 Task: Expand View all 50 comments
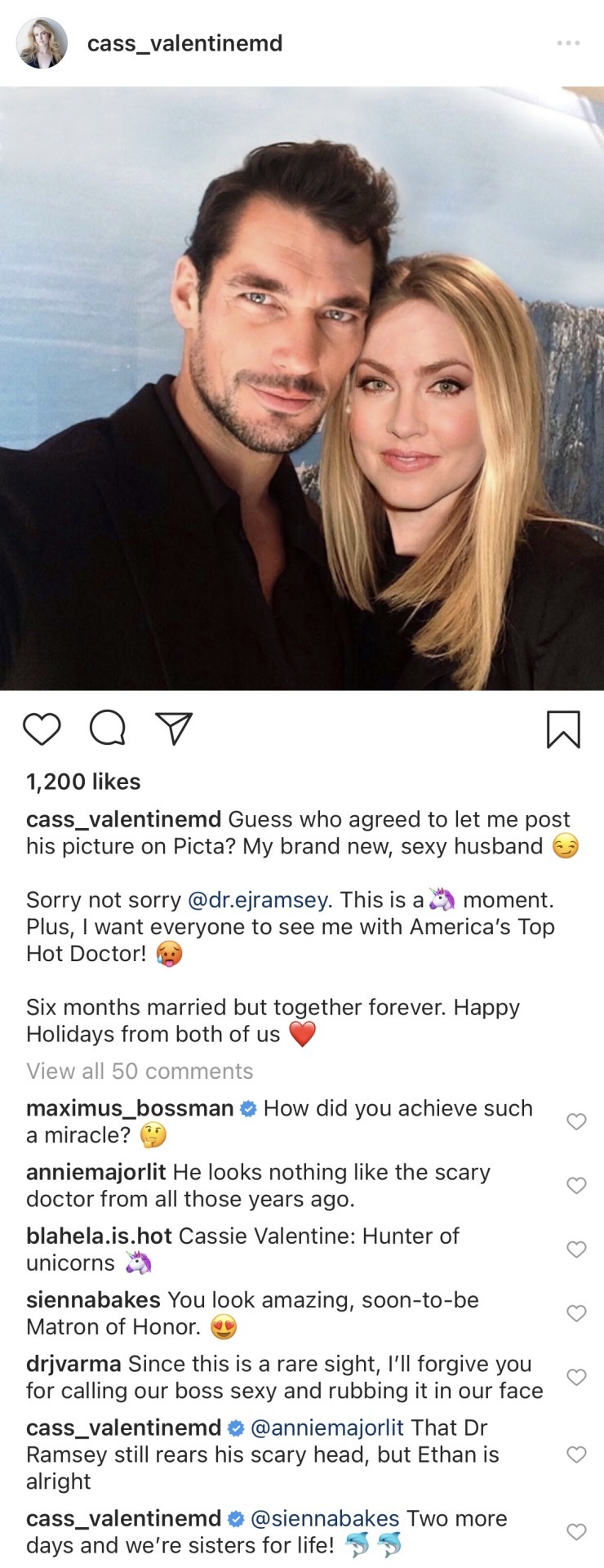[140, 1071]
